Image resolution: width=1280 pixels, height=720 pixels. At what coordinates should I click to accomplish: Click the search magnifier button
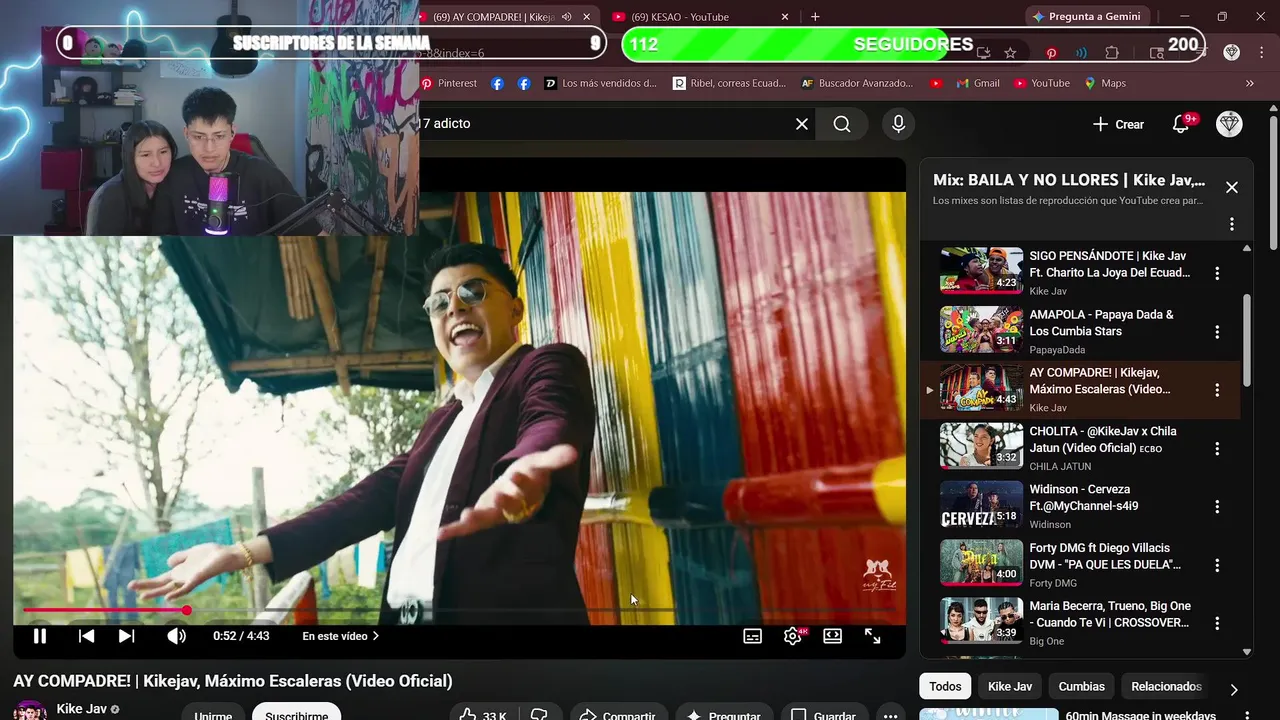[842, 124]
